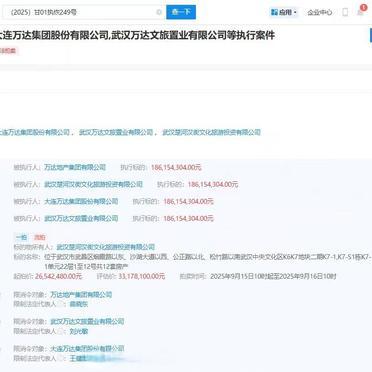Click the 执行标的 amount beside 被执行人 大连万达集团股份

point(188,201)
